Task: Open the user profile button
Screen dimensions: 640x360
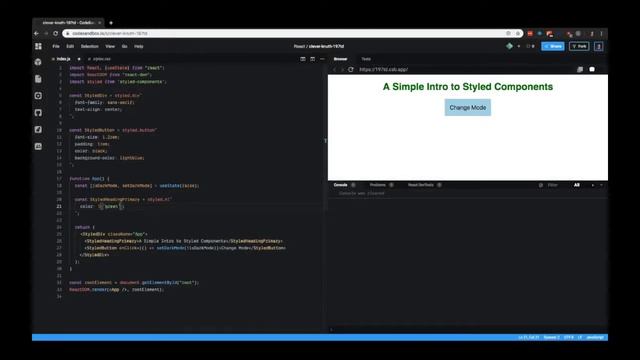Action: click(x=598, y=47)
